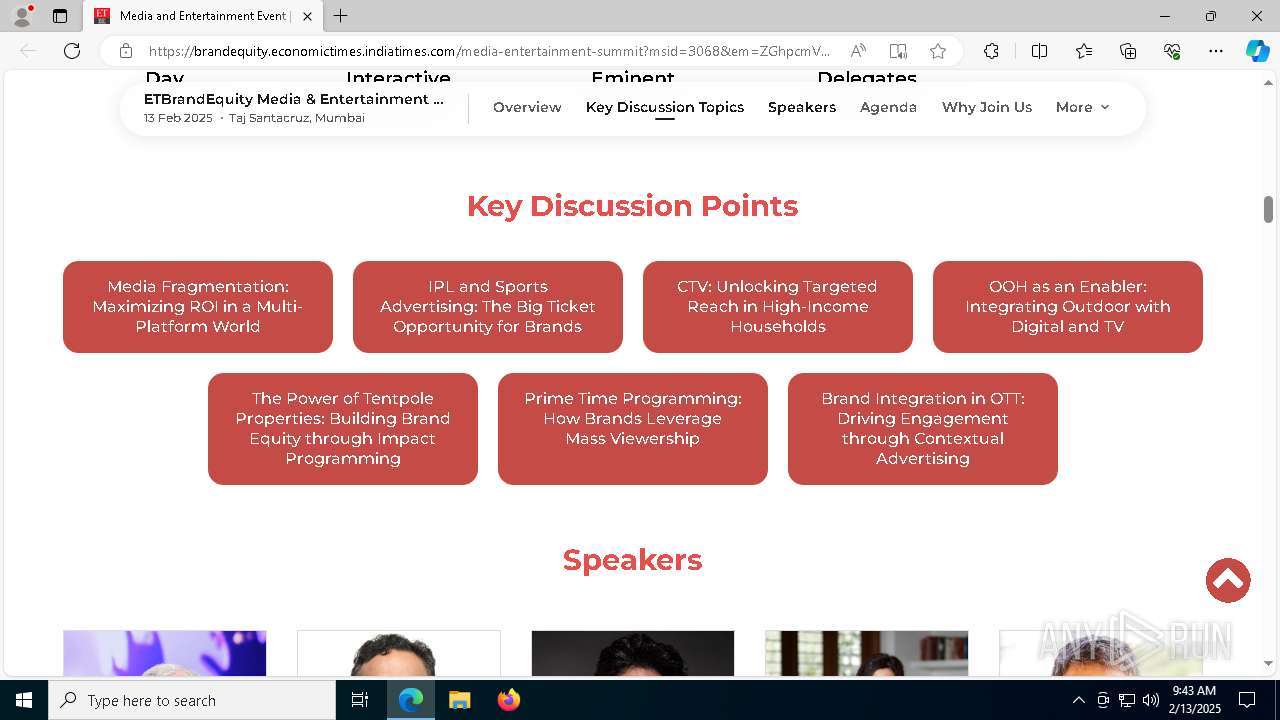Select the IPL and Sports Advertising card

[x=488, y=307]
